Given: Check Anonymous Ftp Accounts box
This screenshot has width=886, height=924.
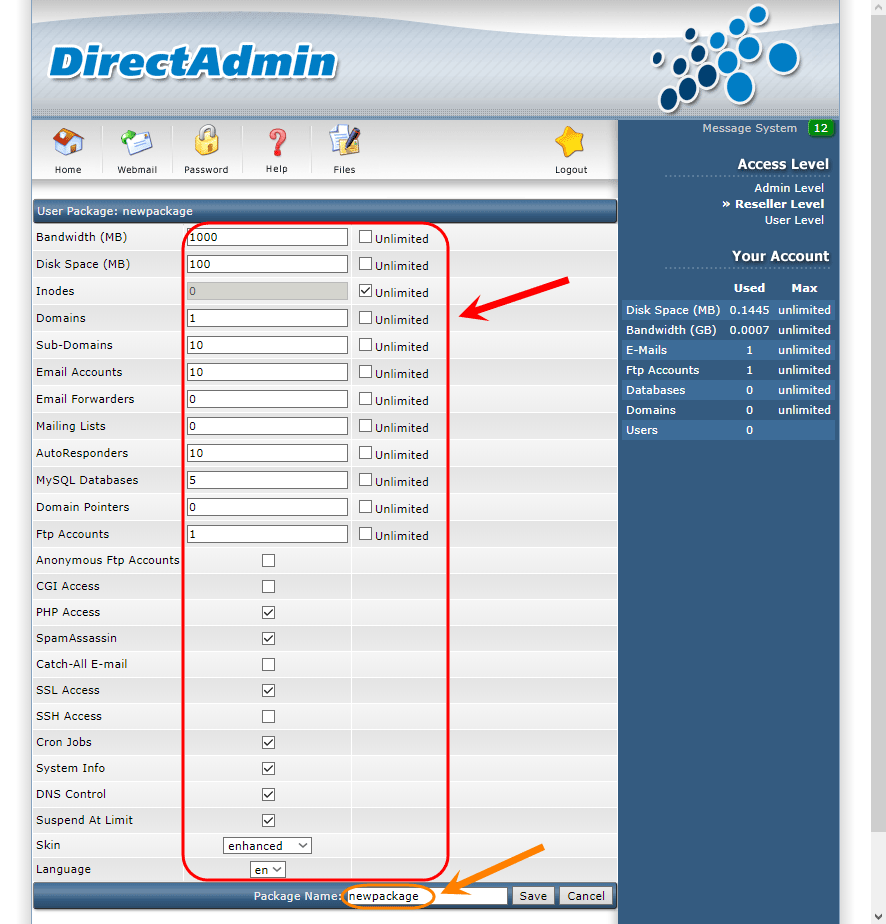Looking at the screenshot, I should 269,560.
